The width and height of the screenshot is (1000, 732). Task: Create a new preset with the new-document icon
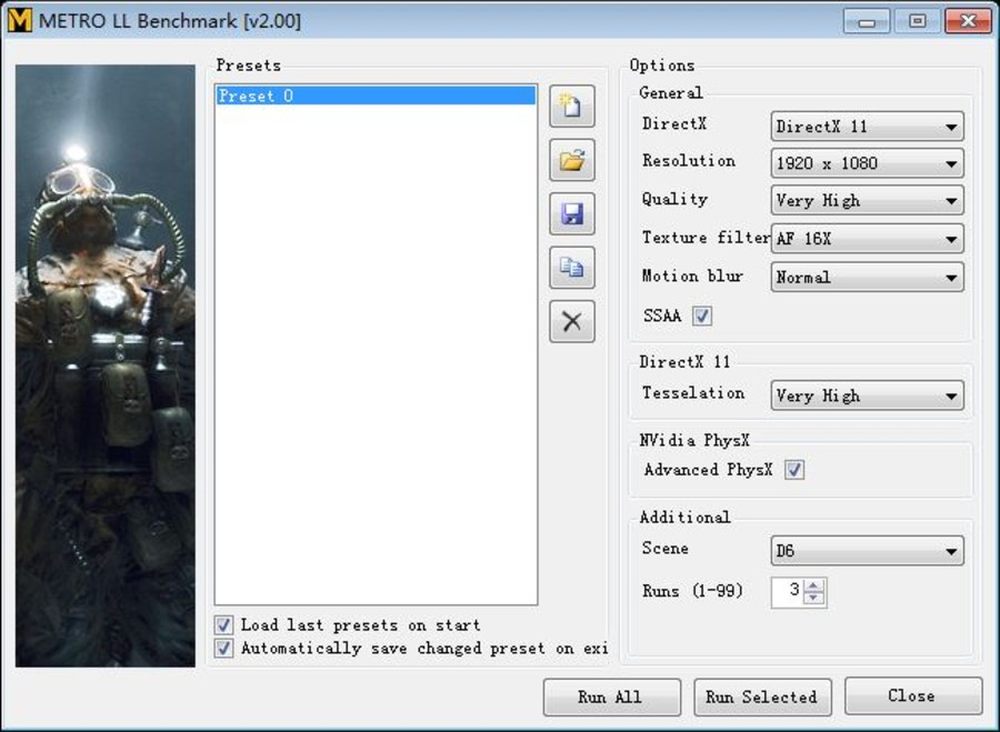click(572, 106)
